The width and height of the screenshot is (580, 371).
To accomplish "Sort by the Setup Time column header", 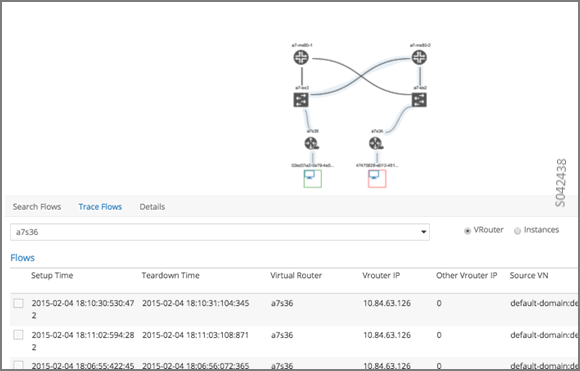I will (x=52, y=276).
